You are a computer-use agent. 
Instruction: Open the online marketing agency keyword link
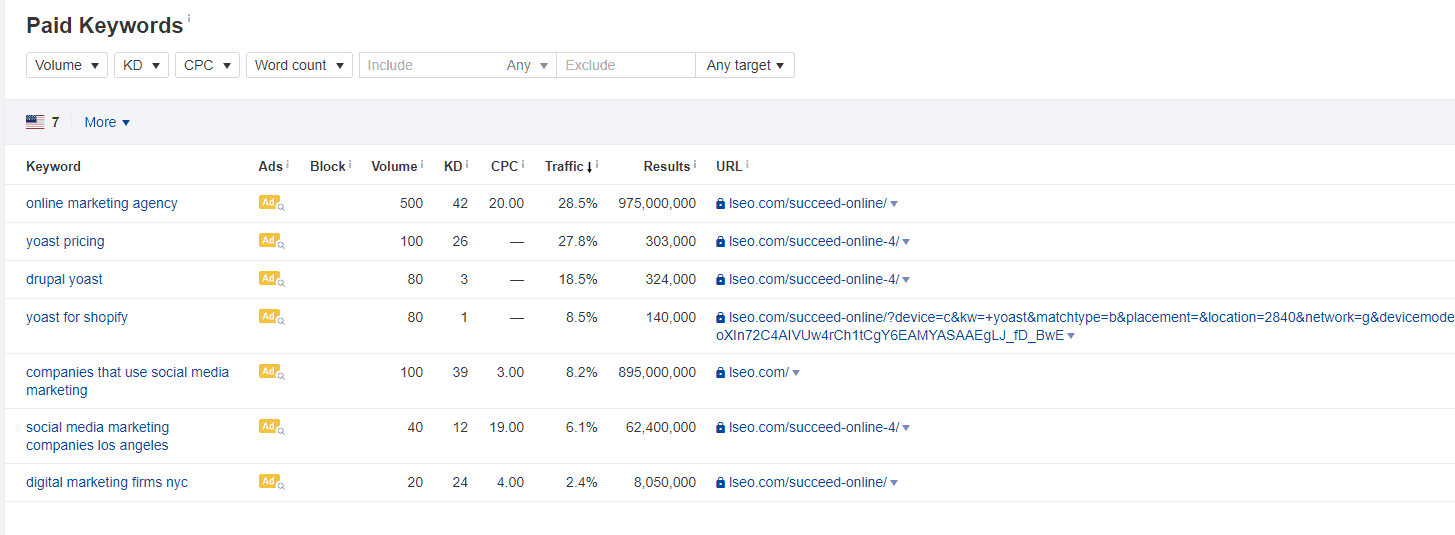tap(102, 203)
